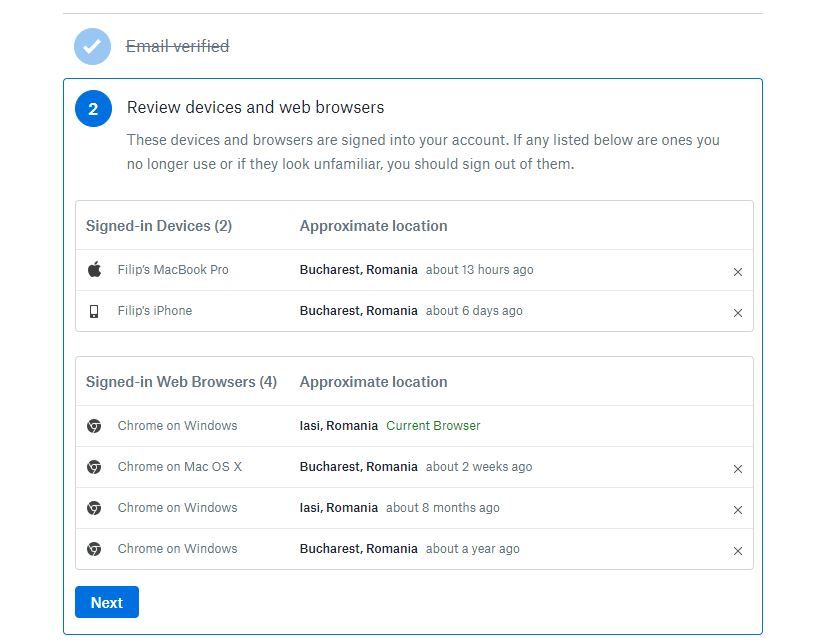This screenshot has width=824, height=643.
Task: Click the Email verified checkmark circle
Action: tap(92, 46)
